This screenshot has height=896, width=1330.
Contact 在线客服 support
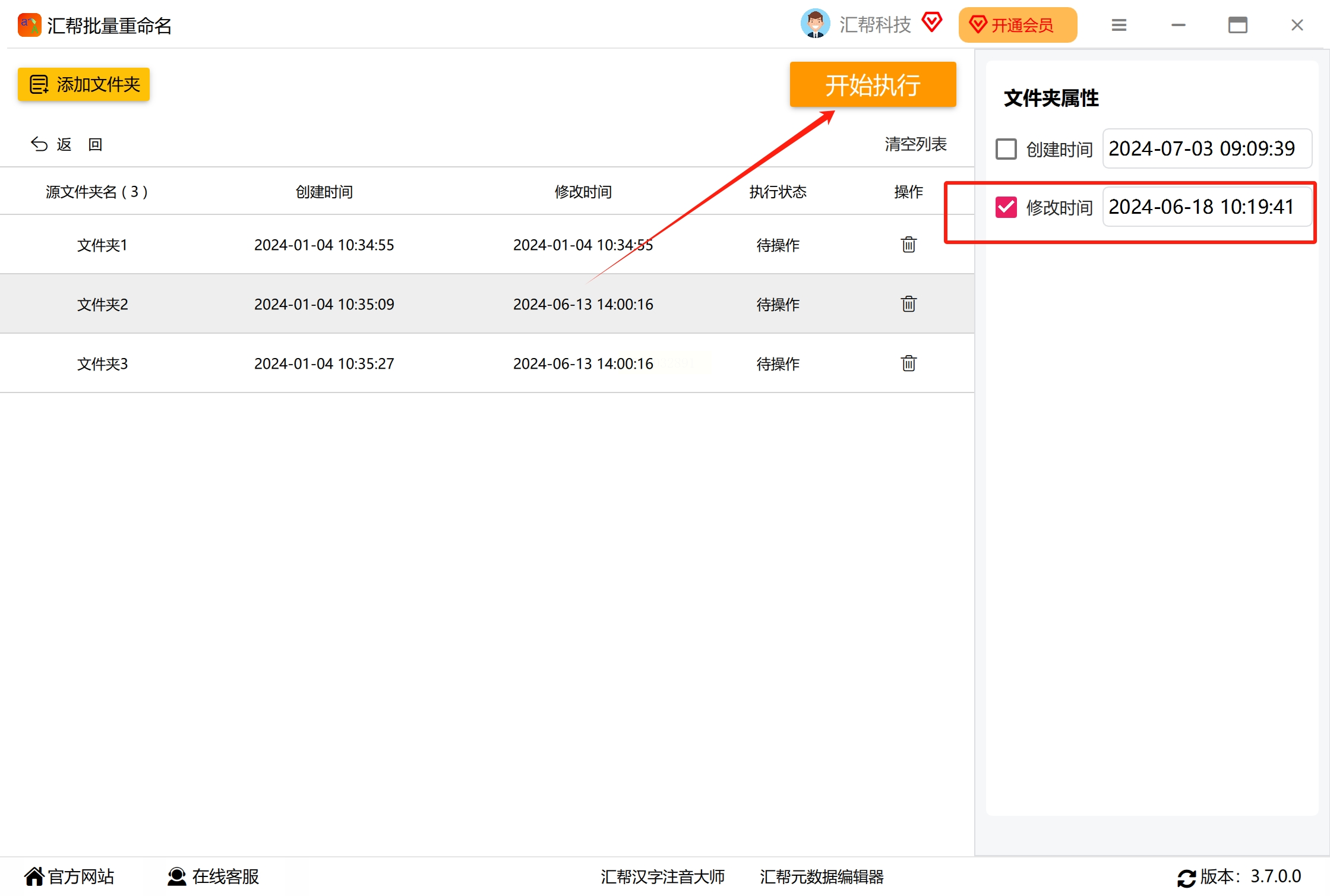point(213,876)
